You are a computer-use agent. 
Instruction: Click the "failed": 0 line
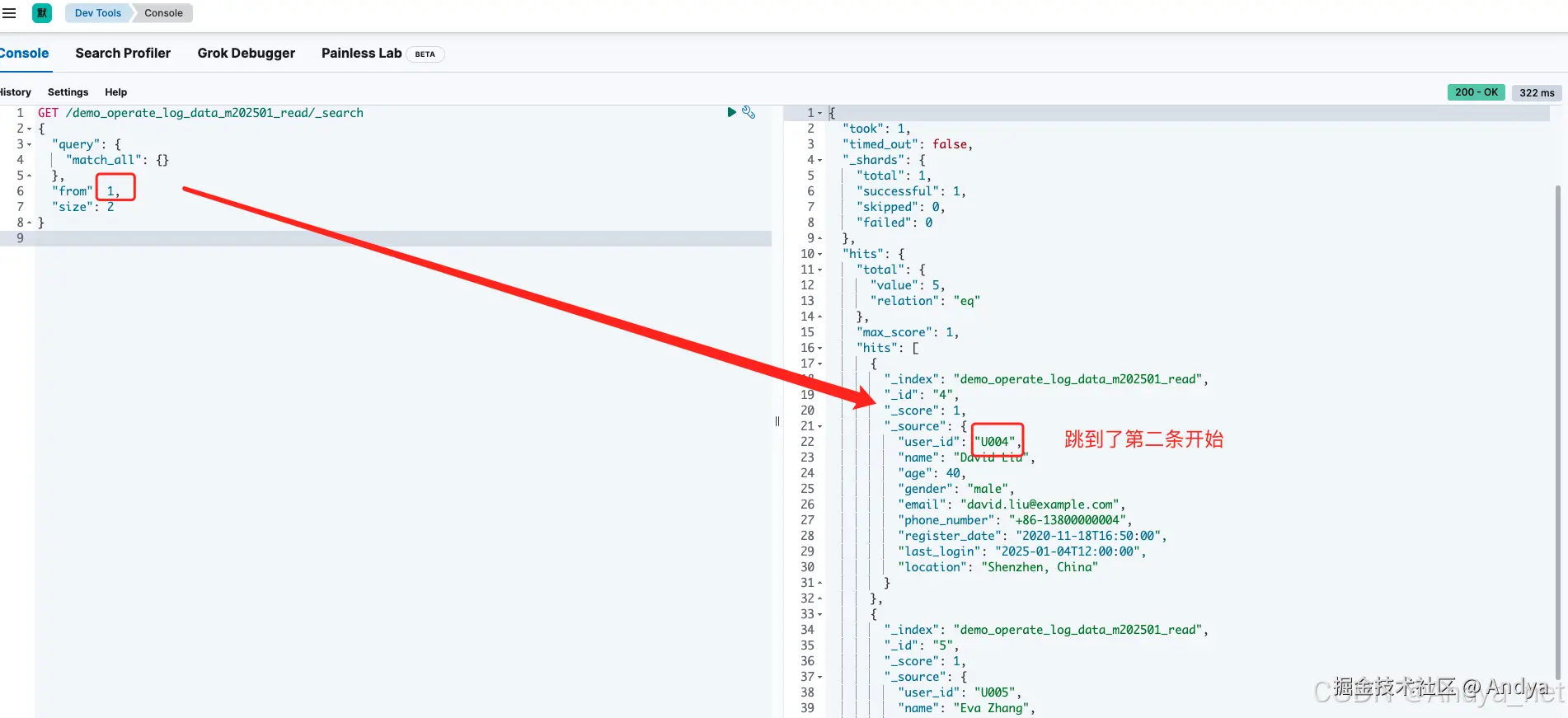pos(894,223)
